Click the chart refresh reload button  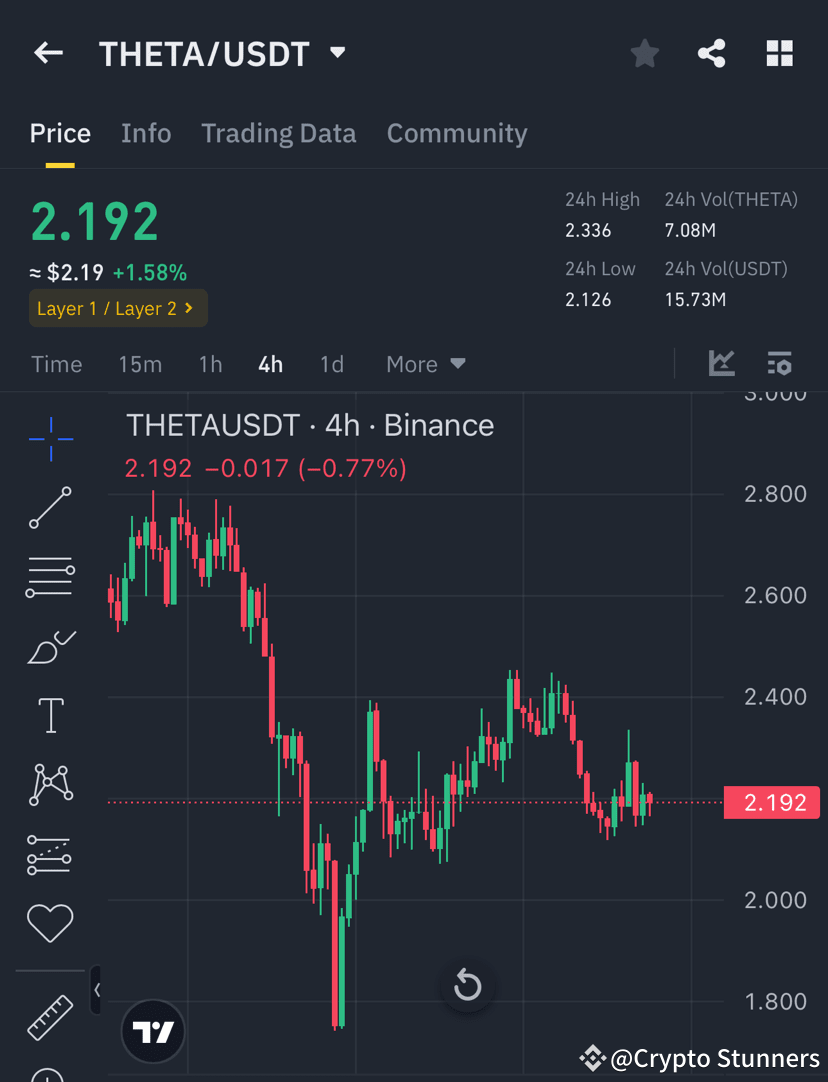click(467, 984)
